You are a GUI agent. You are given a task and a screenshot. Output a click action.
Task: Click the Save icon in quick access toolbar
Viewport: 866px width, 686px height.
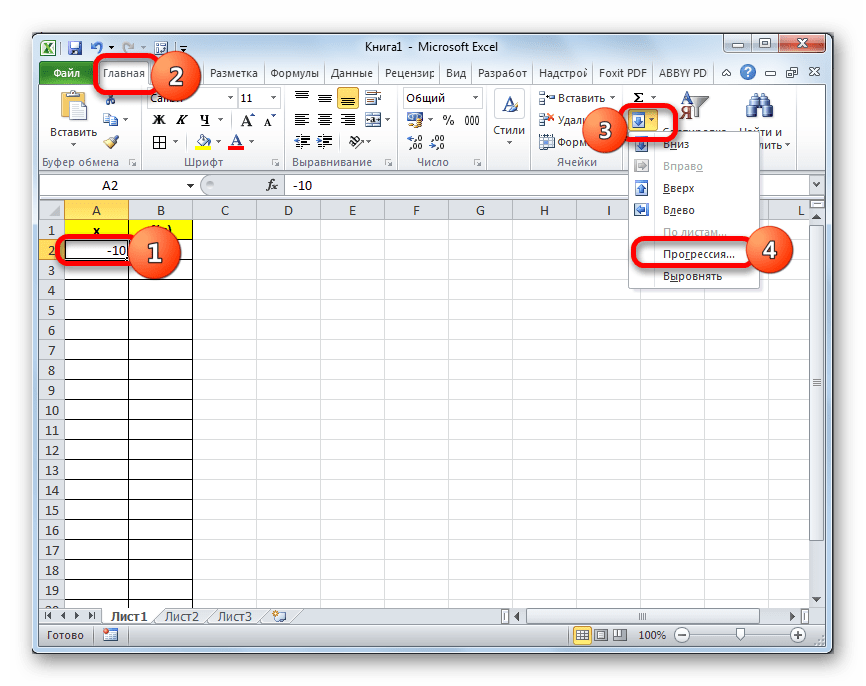tap(75, 48)
